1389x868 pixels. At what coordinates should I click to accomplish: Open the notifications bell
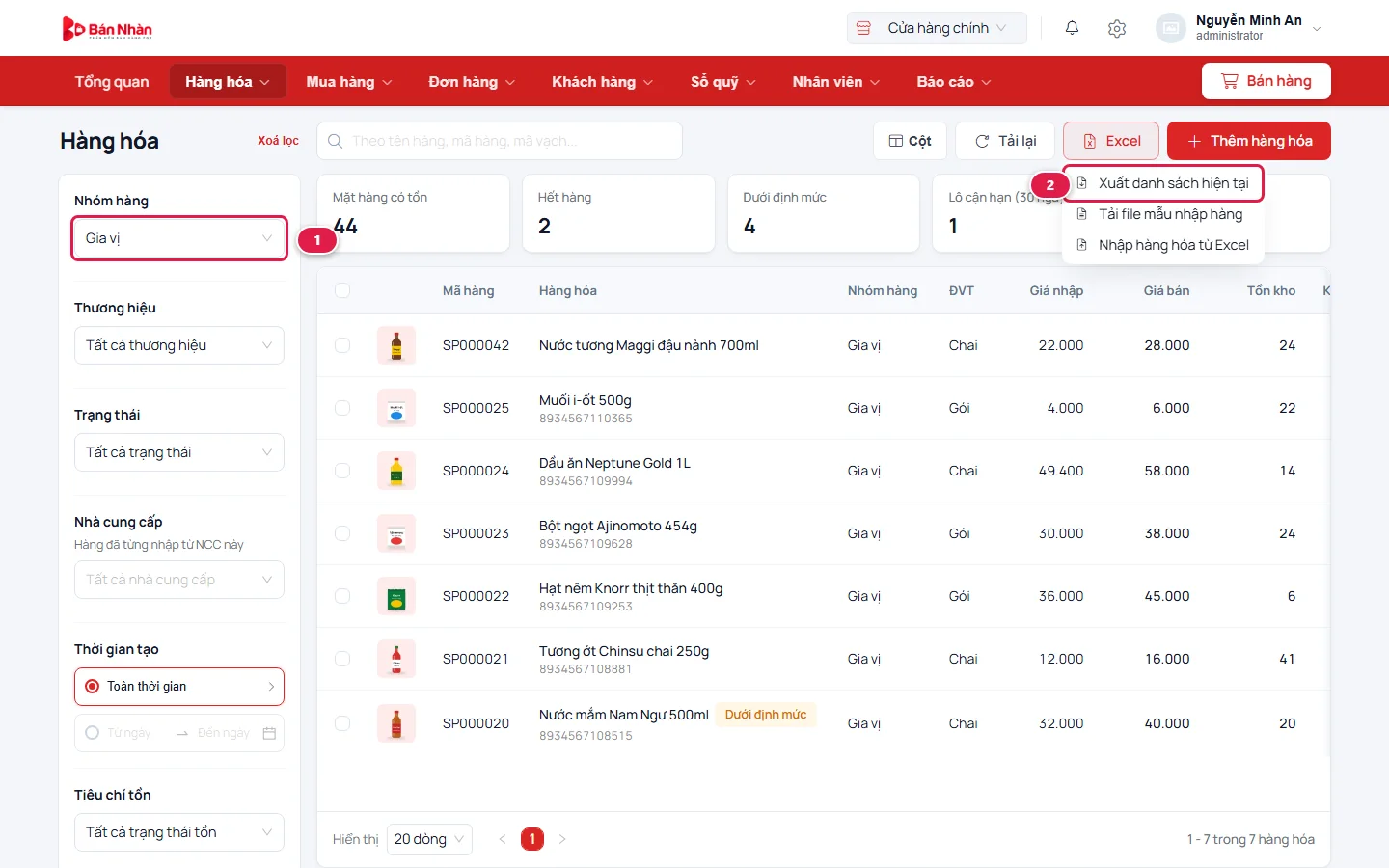(x=1072, y=28)
